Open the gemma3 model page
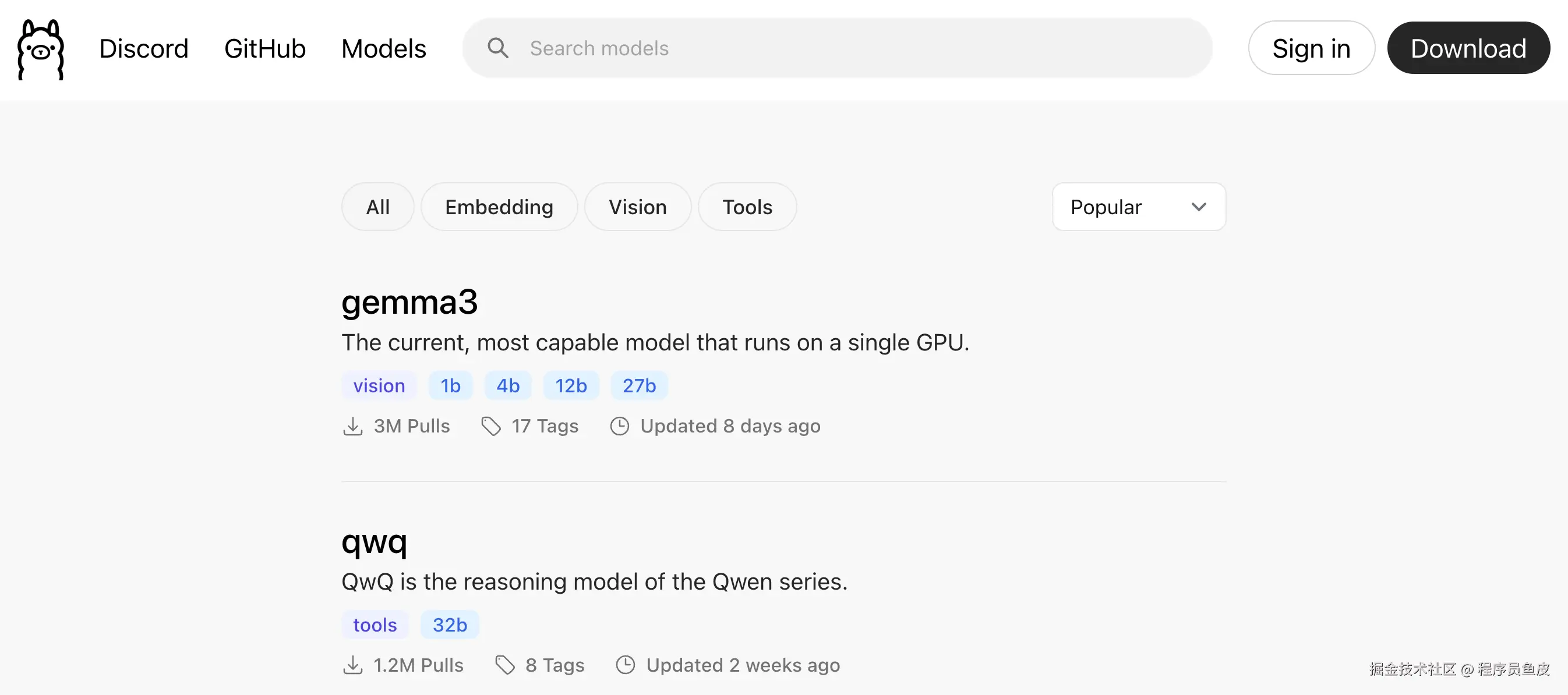 point(409,302)
